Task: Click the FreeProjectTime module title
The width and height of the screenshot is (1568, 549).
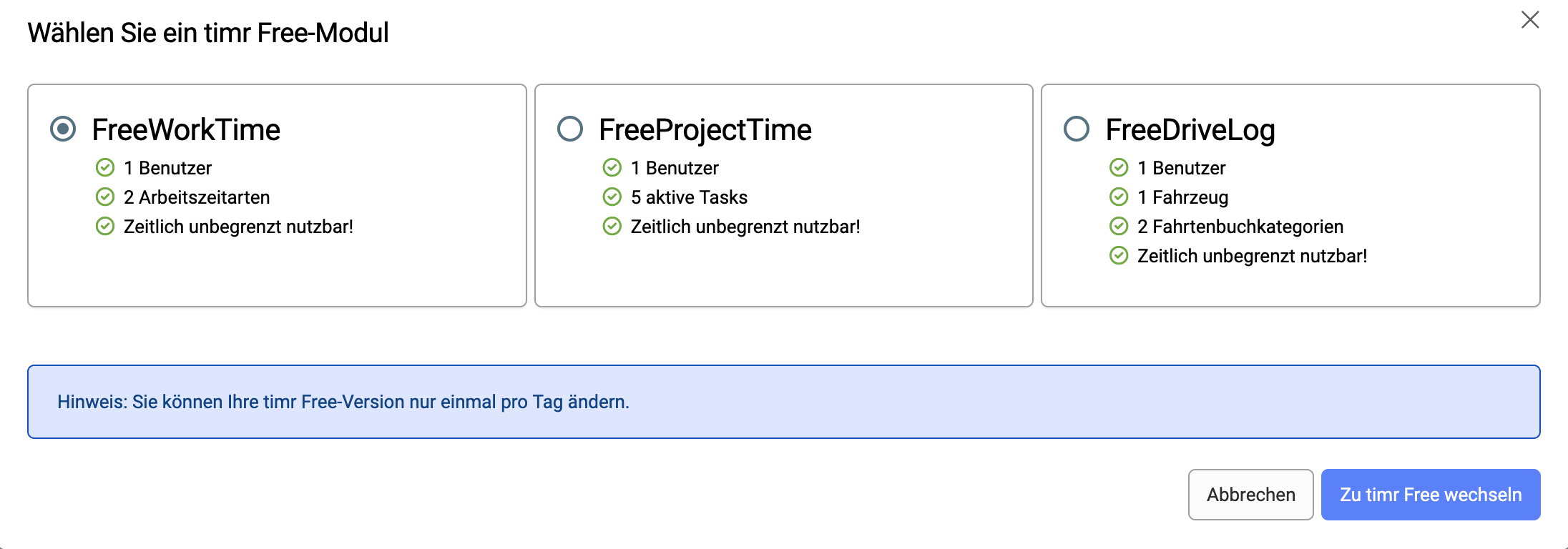Action: click(705, 130)
